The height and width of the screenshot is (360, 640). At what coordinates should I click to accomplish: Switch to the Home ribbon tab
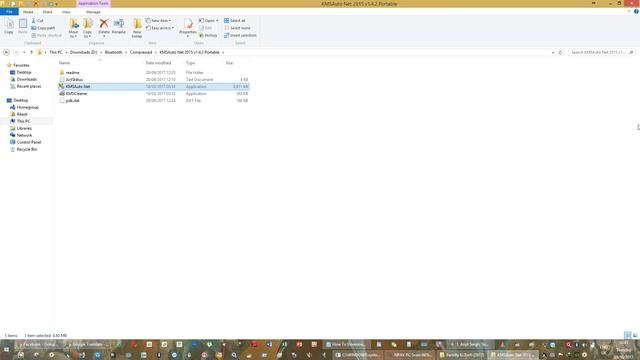tap(28, 12)
